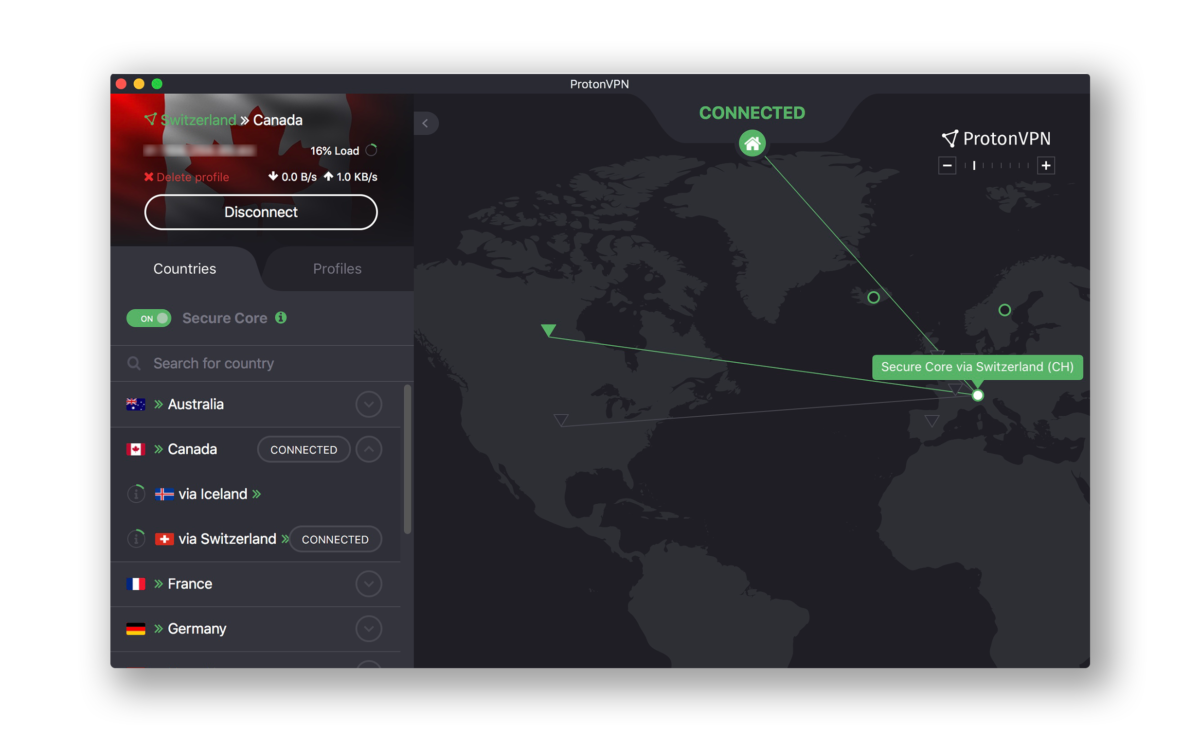Click the Secure Core label
Viewport: 1200px width, 743px height.
coord(225,318)
